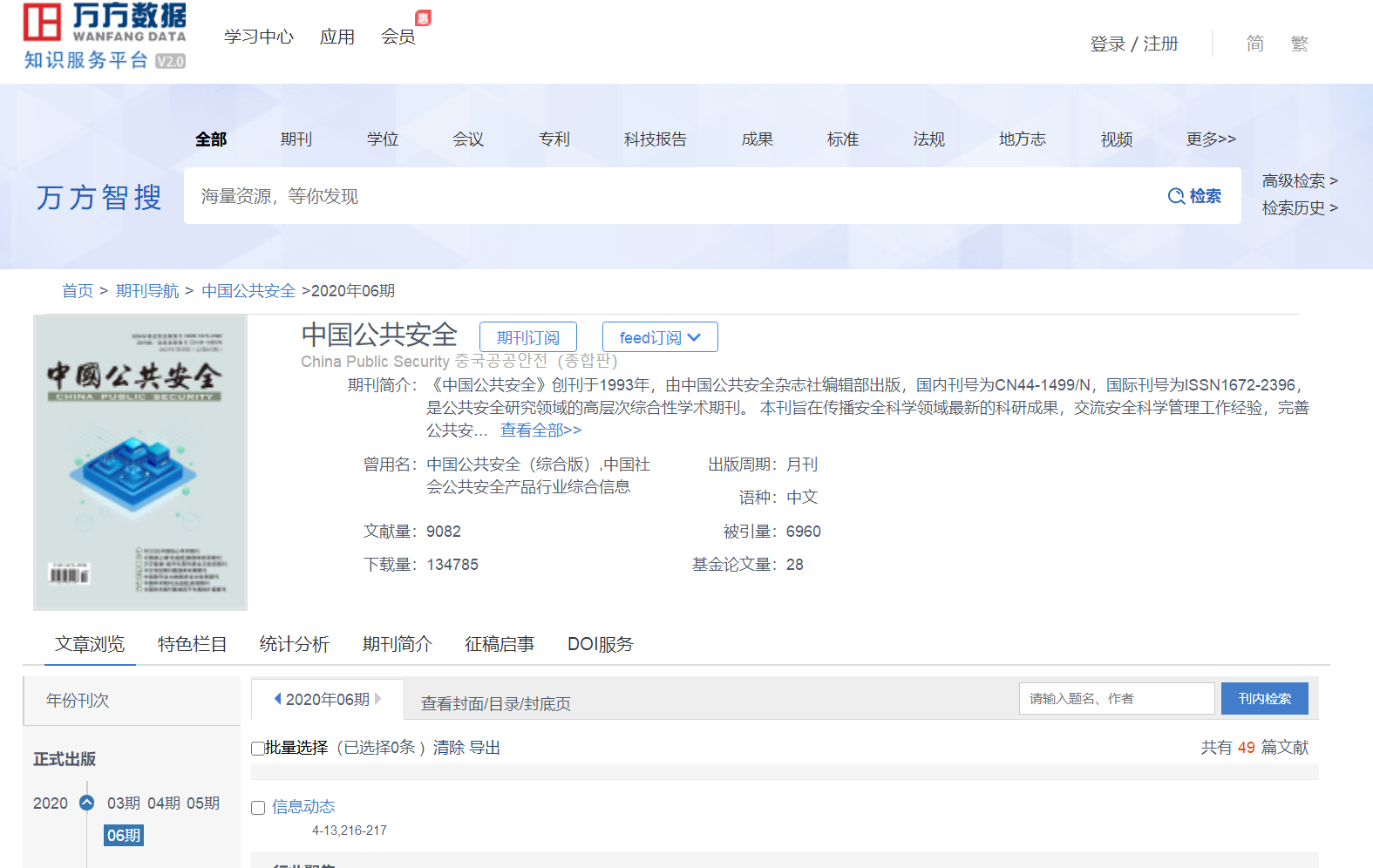Screen dimensions: 1373x868
Task: Click 查看全部>> to expand journal intro
Action: point(540,431)
